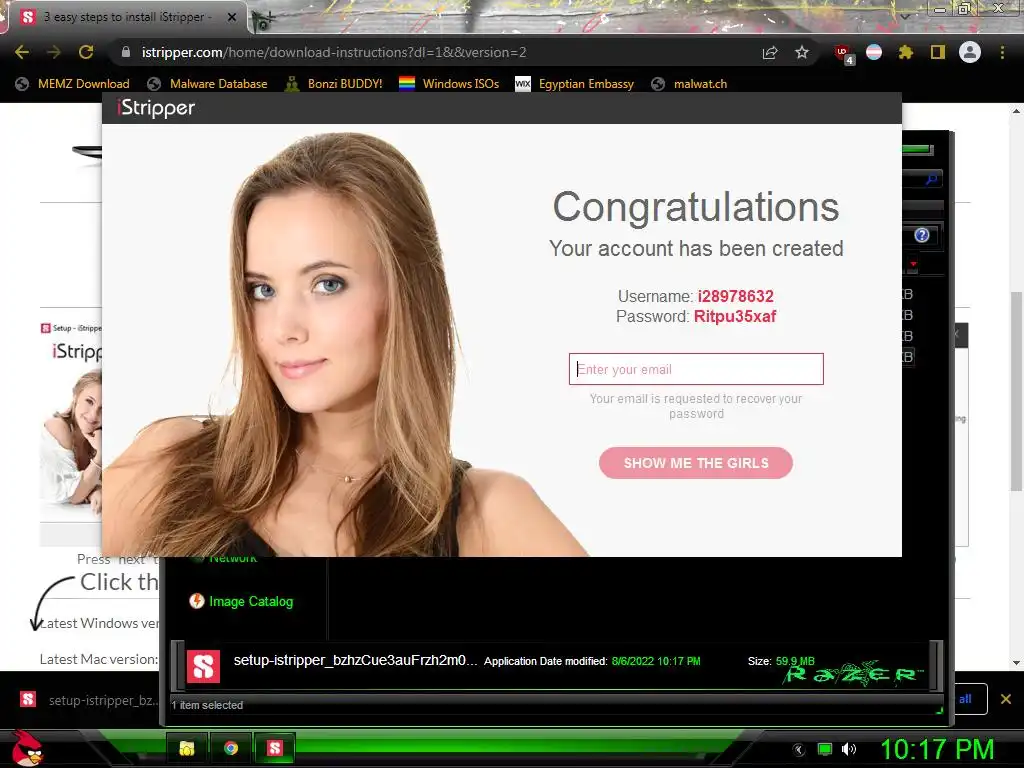Click the Show all downloads button
Viewport: 1024px width, 768px height.
[x=970, y=699]
